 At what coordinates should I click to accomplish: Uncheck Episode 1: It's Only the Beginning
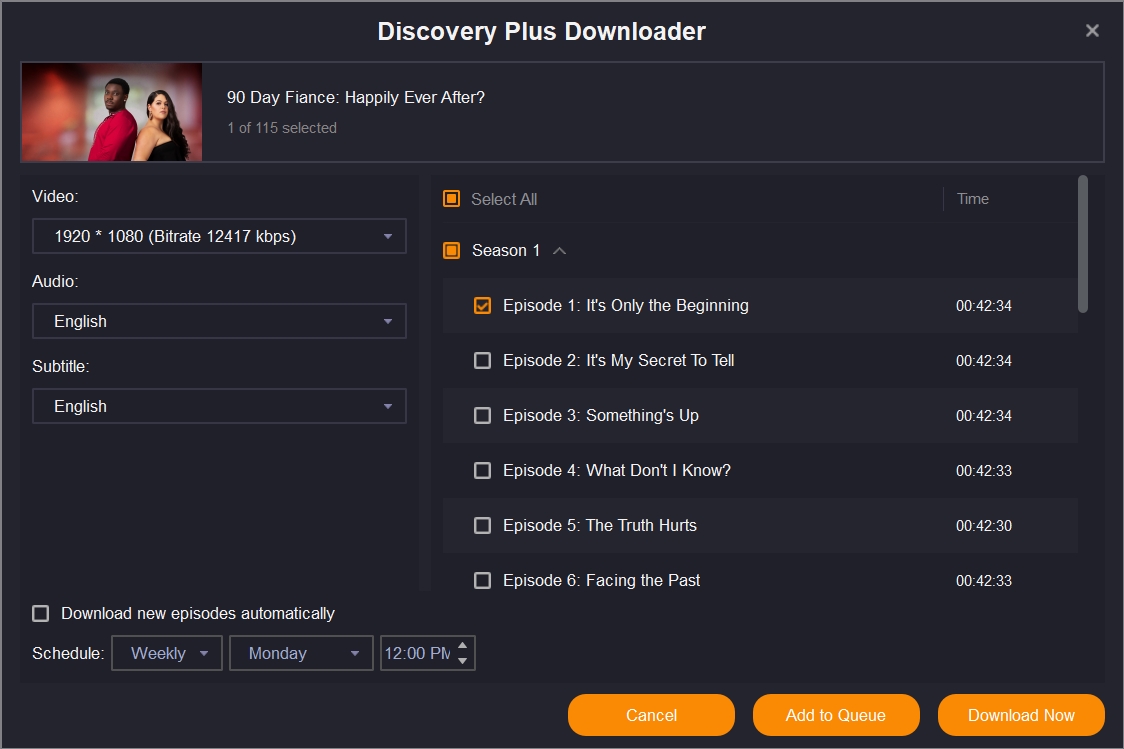pos(482,306)
